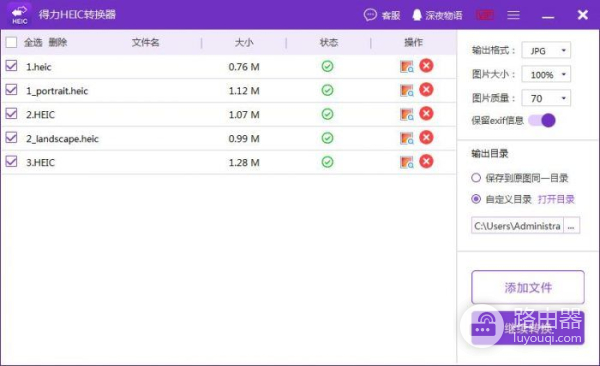
Task: Open image quality 70 dropdown
Action: click(546, 98)
